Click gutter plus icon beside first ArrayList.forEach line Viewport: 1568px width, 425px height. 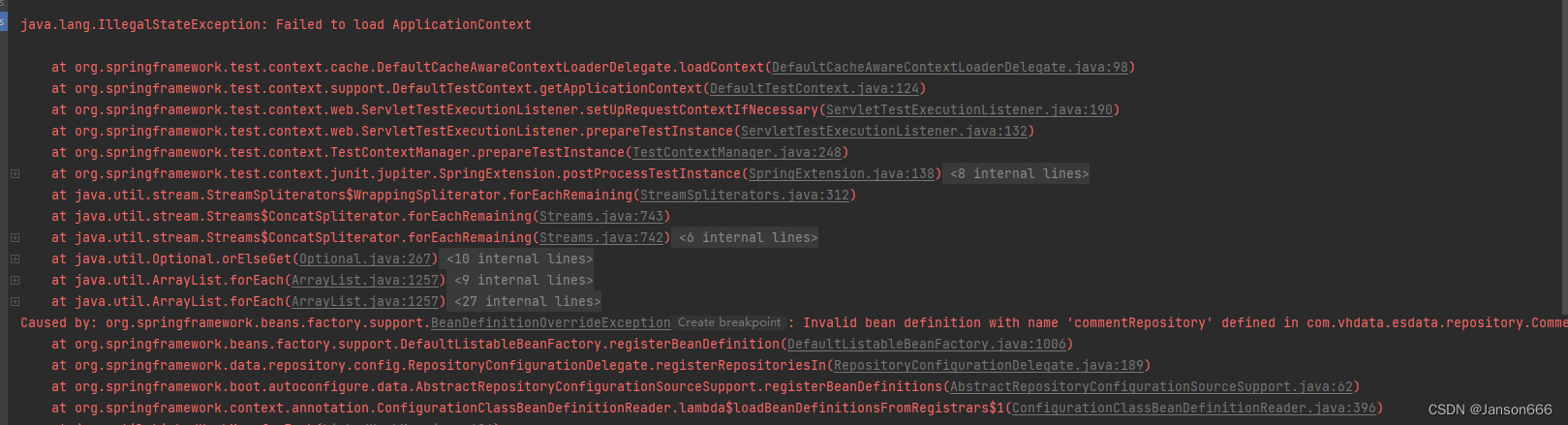tap(15, 281)
